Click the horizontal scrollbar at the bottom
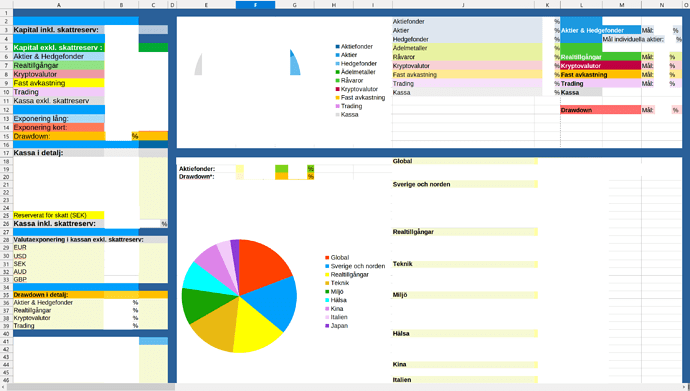This screenshot has height=391, width=690. (92, 387)
